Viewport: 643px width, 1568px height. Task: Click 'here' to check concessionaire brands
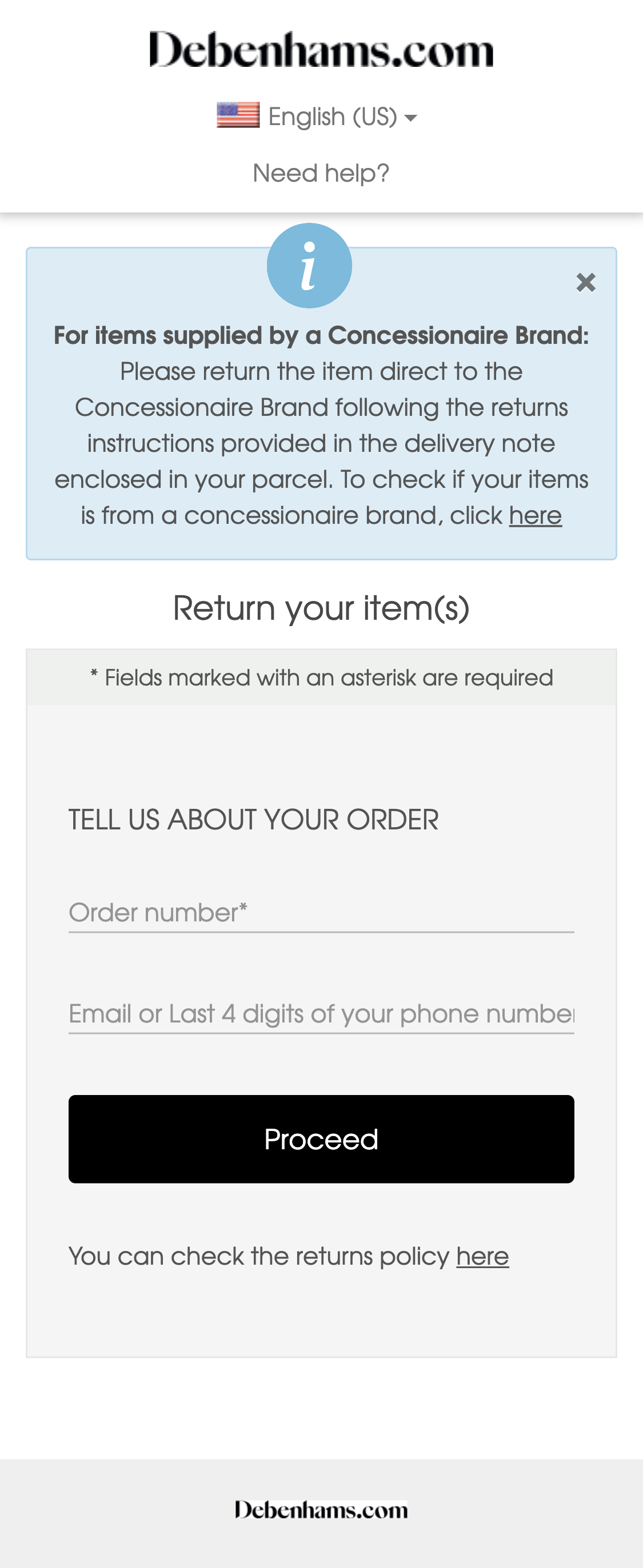534,515
